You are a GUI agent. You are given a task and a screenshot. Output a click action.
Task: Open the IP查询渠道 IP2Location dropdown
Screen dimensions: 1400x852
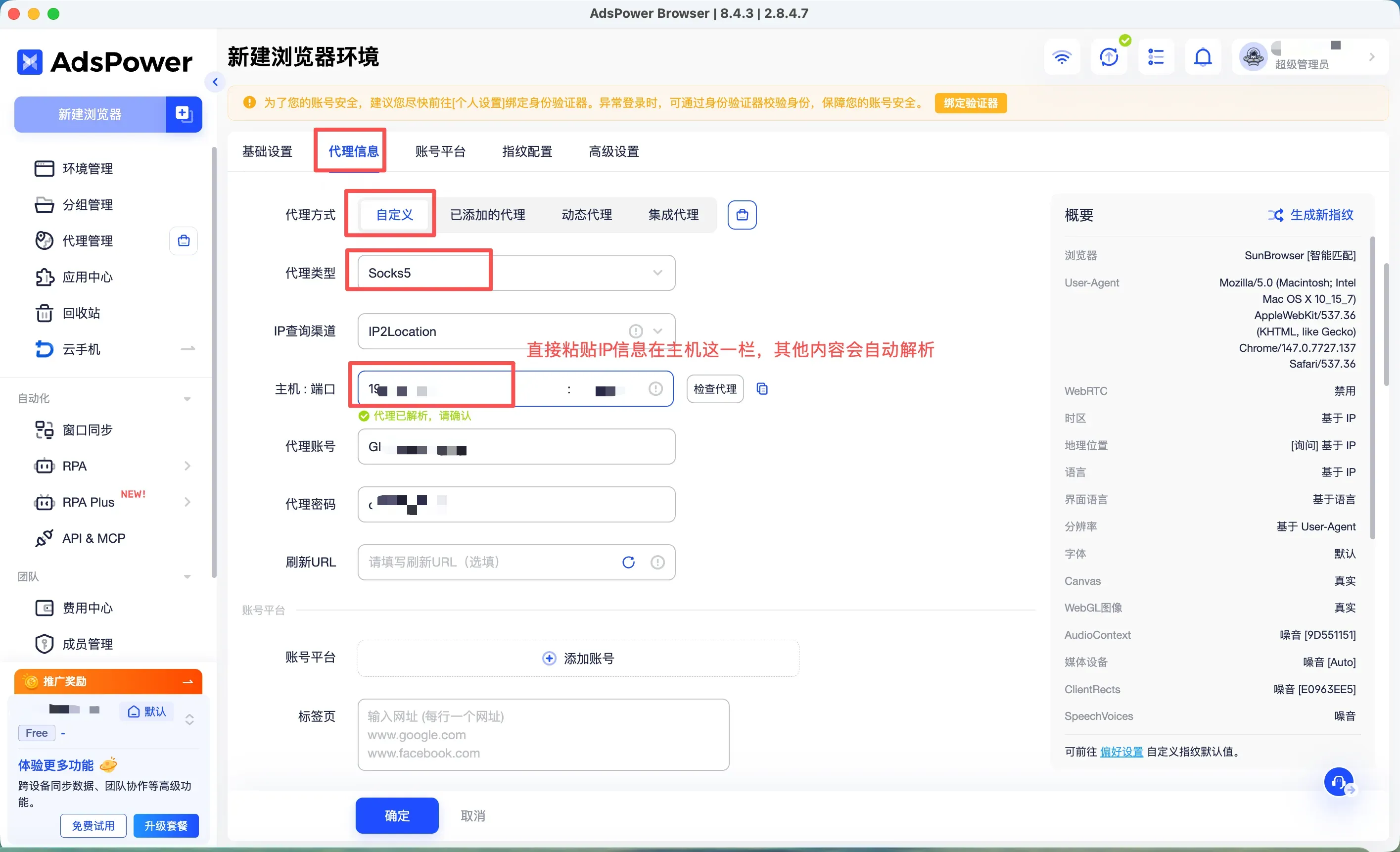click(516, 331)
